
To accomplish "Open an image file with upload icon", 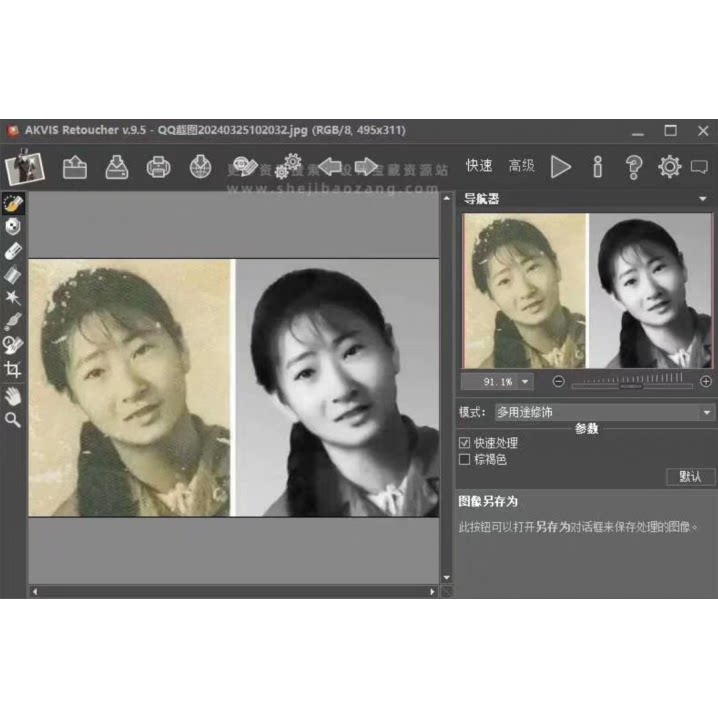I will point(75,167).
